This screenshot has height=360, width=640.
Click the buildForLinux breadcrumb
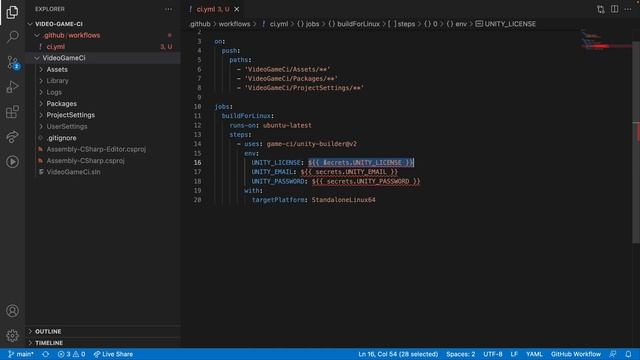[x=354, y=24]
